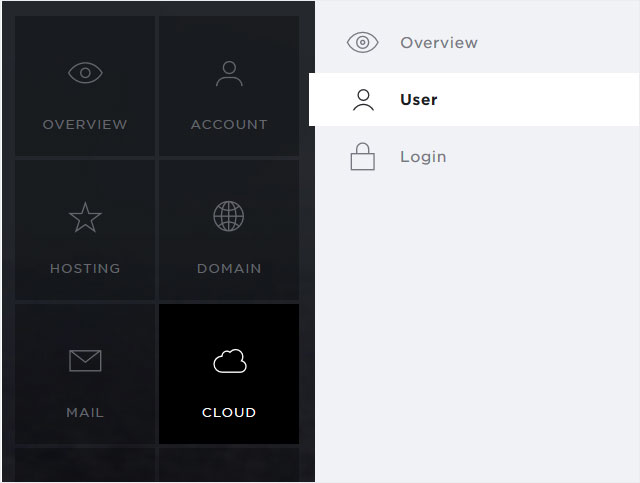Screen dimensions: 640x483
Task: Open the MAIL tile label
Action: click(85, 412)
